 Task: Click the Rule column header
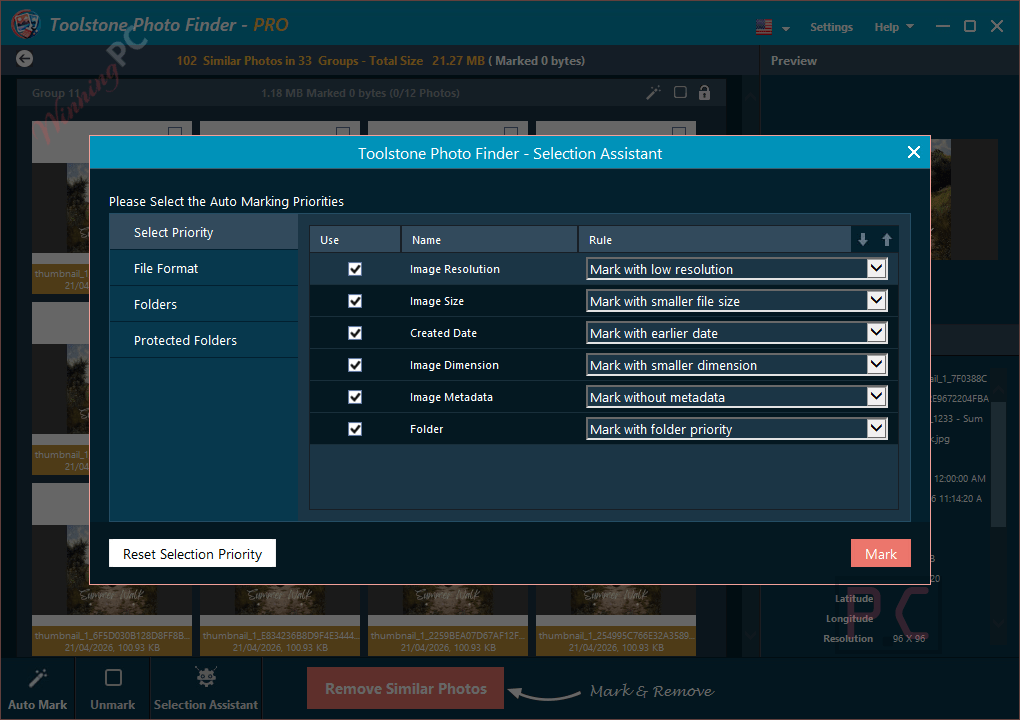tap(714, 239)
